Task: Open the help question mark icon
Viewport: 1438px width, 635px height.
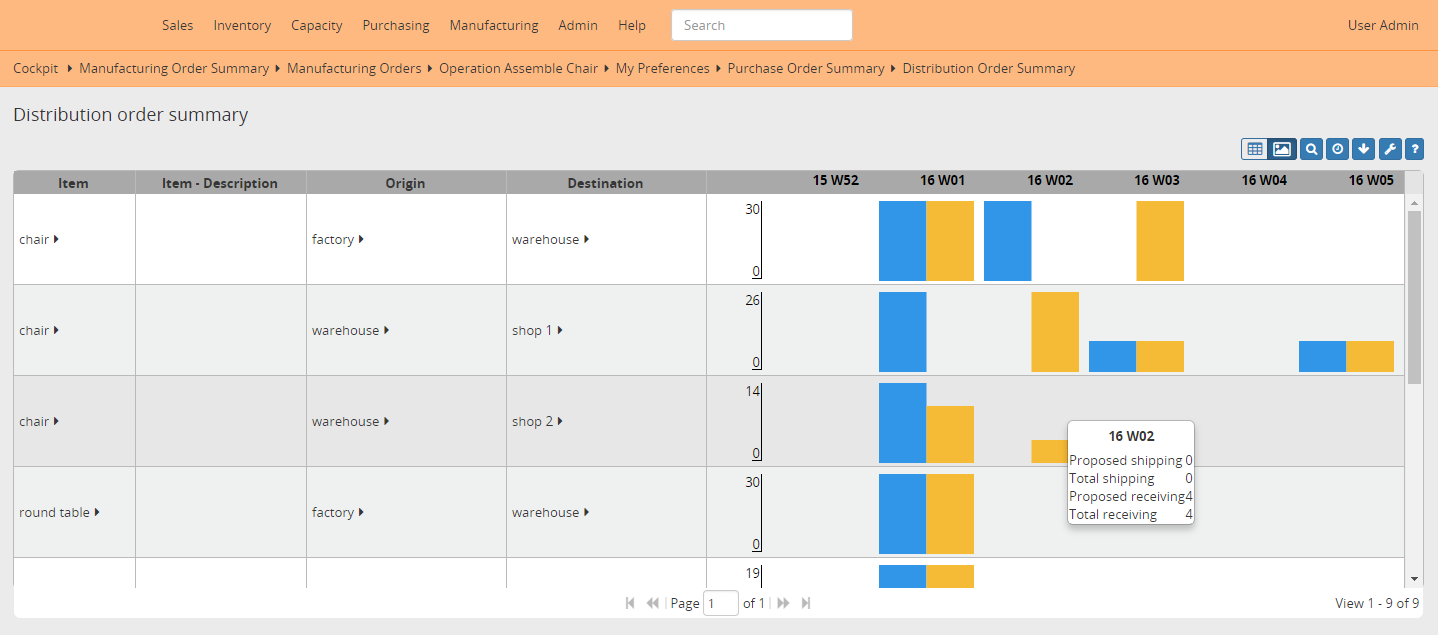Action: [x=1414, y=148]
